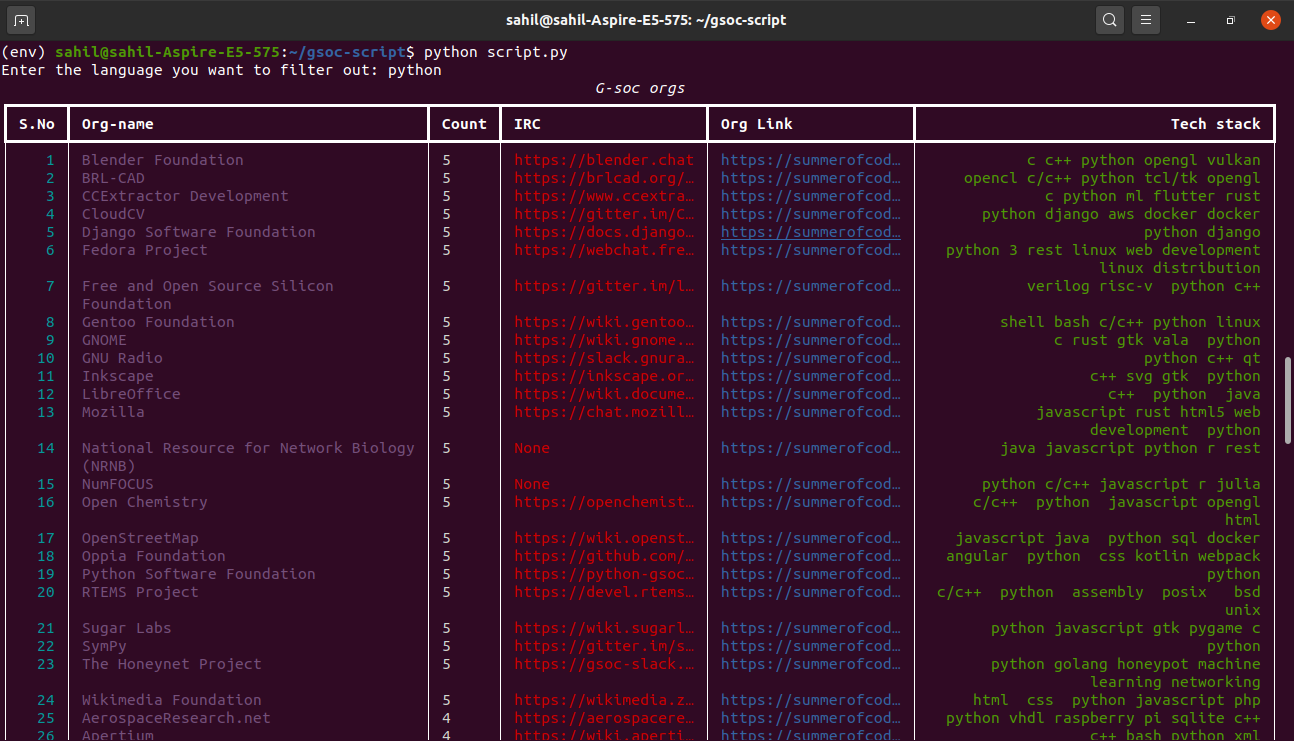1294x741 pixels.
Task: Open Org Link for GNOME row
Action: (811, 340)
